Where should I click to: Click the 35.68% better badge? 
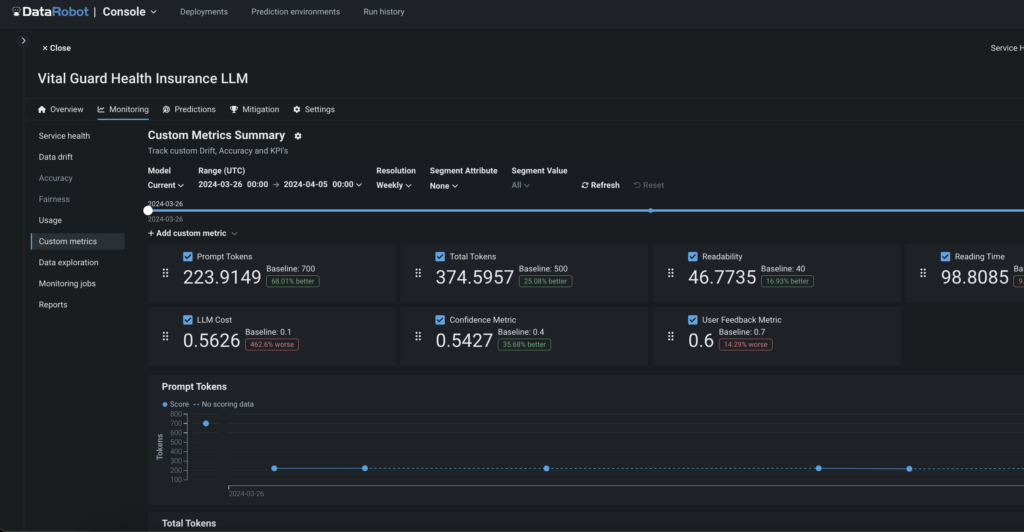(x=524, y=345)
